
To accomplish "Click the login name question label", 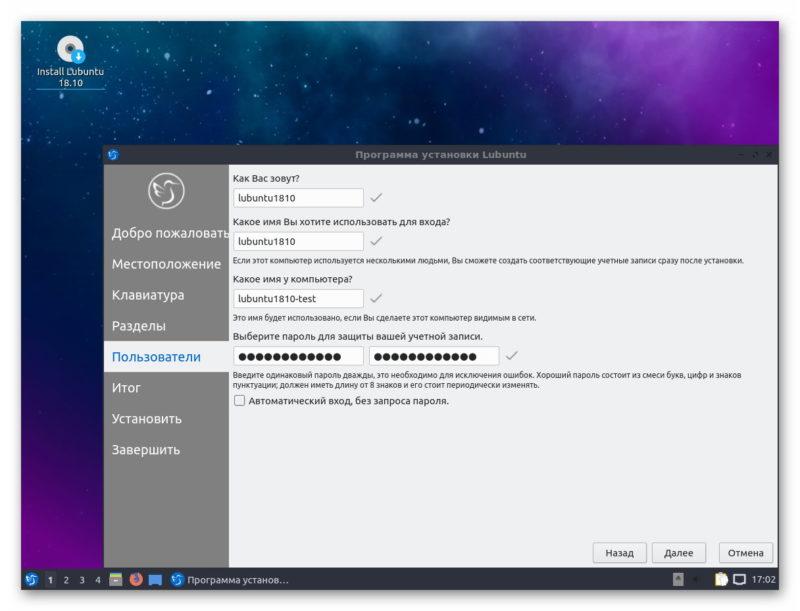I will pos(342,222).
